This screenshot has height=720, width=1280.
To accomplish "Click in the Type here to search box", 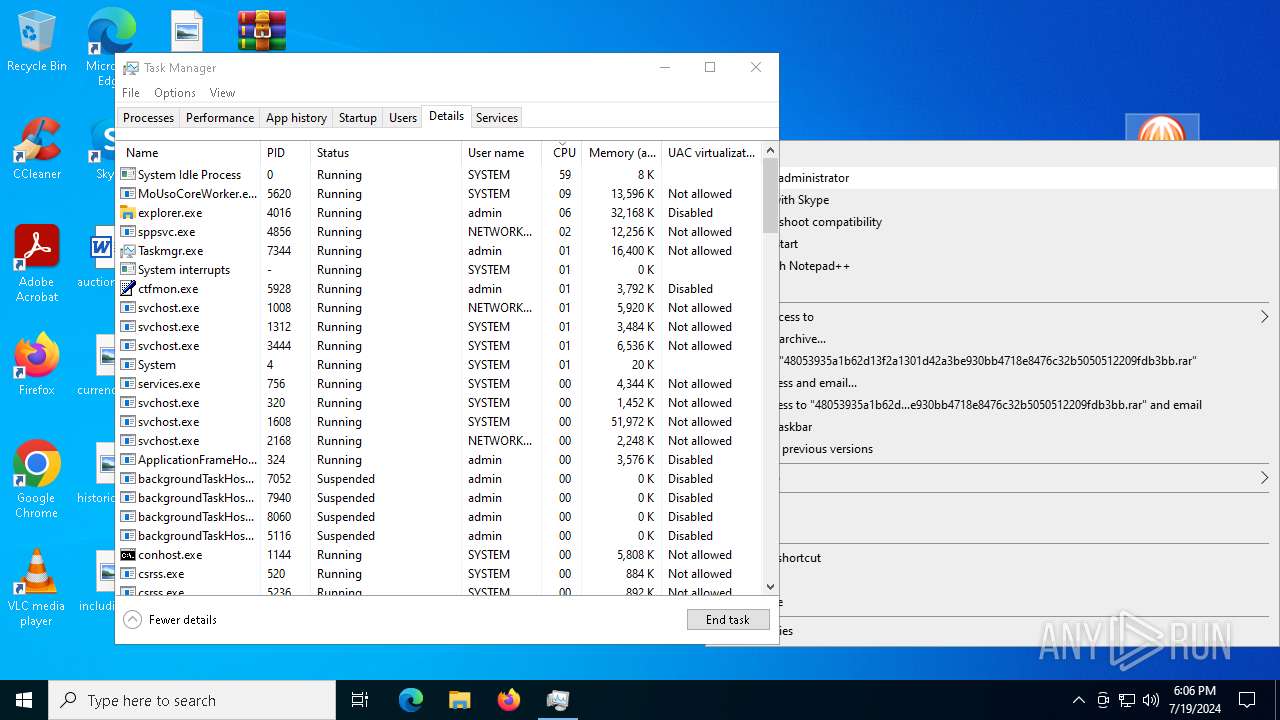I will point(192,700).
